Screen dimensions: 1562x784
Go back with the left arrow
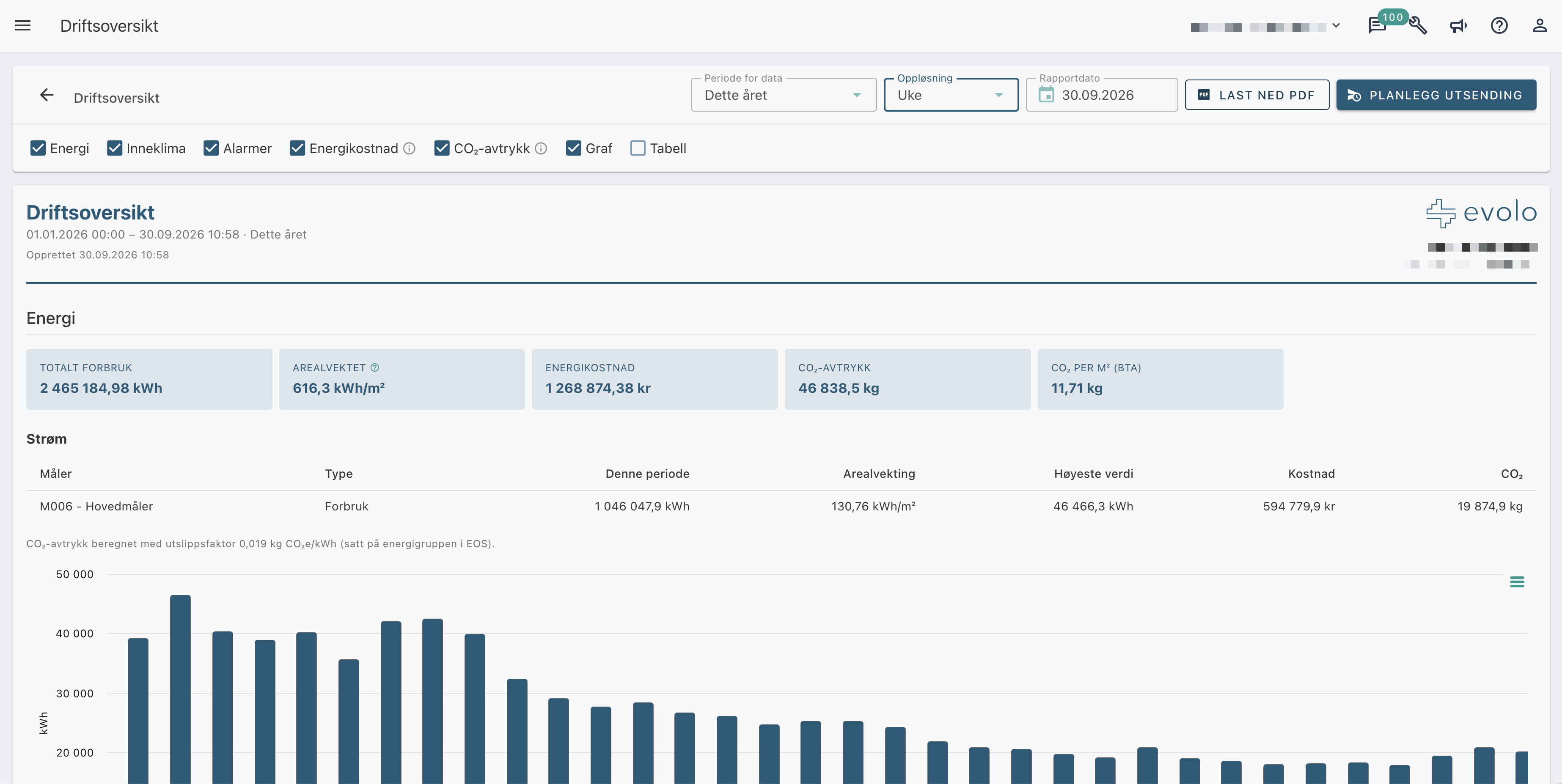tap(47, 95)
